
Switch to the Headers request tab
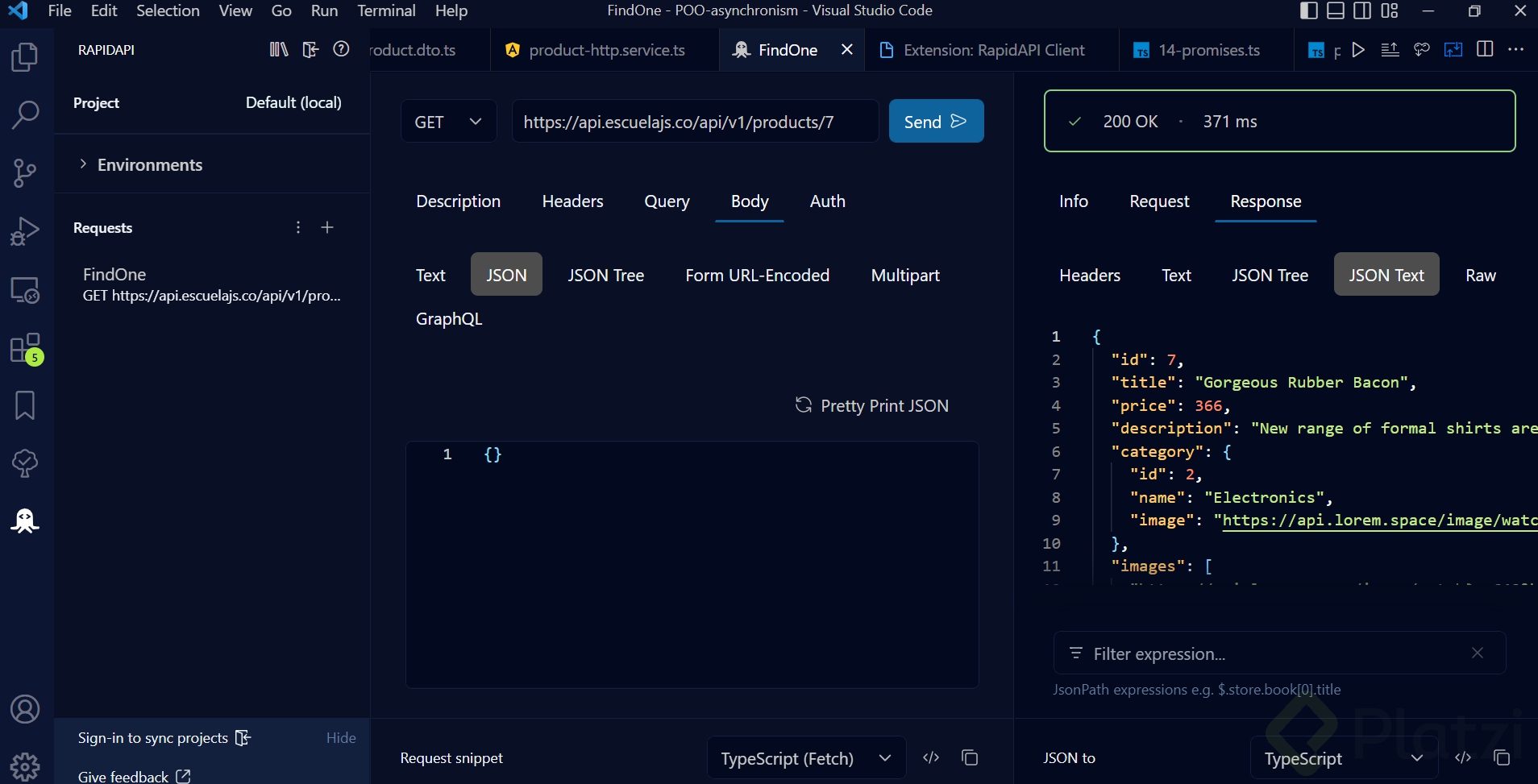[572, 201]
